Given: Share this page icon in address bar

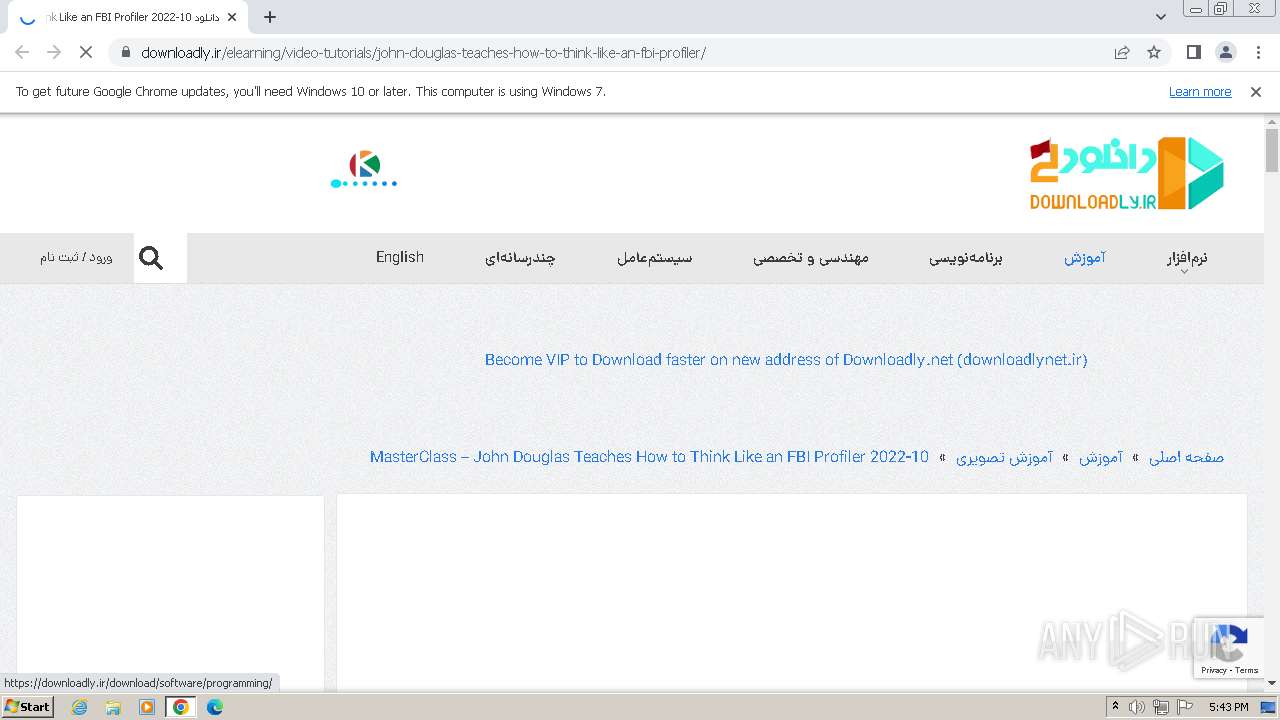Looking at the screenshot, I should (1122, 52).
